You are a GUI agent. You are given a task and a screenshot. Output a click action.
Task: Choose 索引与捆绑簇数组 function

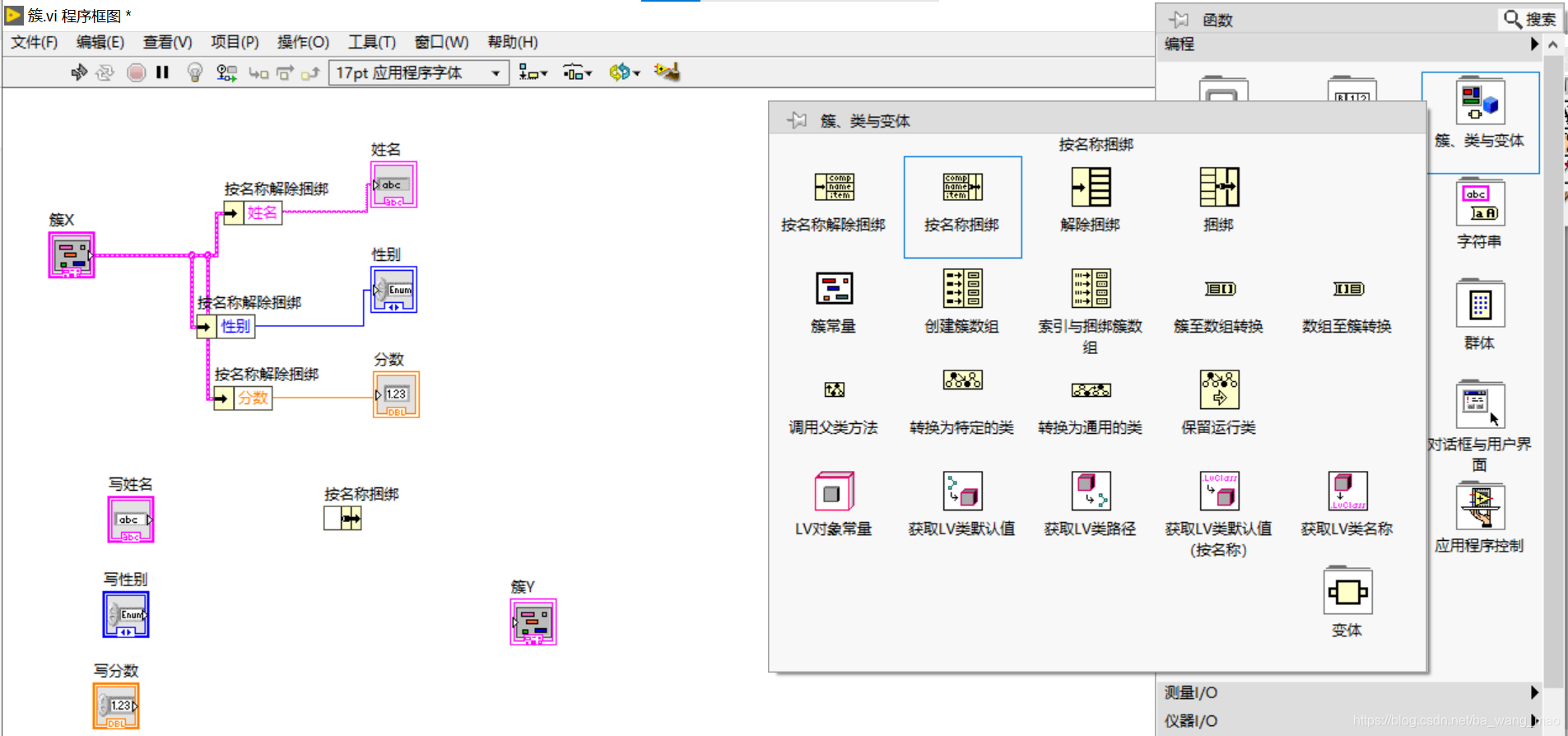pyautogui.click(x=1091, y=288)
